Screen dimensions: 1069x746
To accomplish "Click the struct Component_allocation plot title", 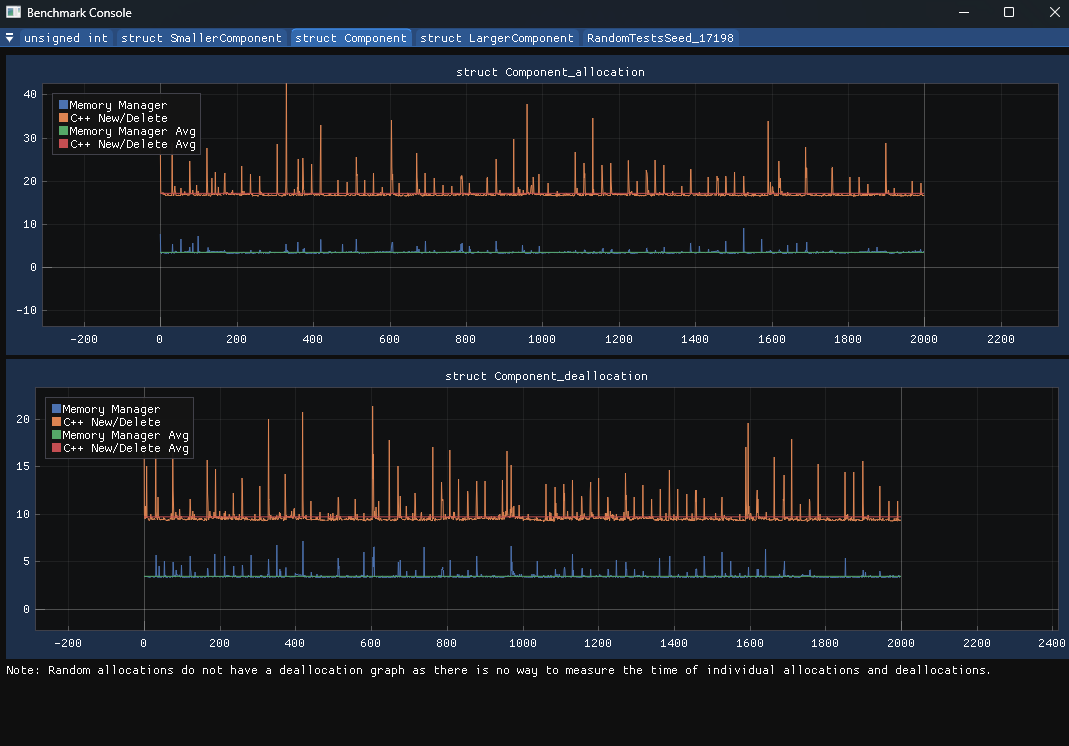I will click(550, 72).
